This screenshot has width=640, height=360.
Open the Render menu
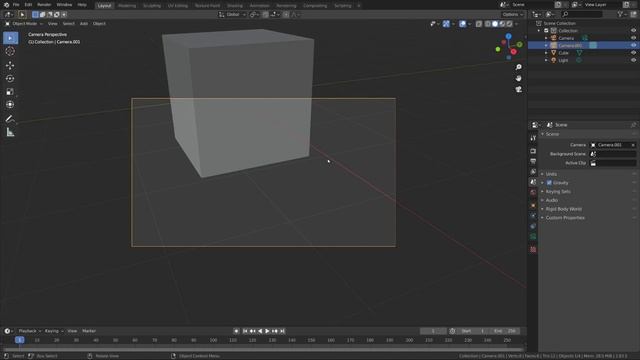pyautogui.click(x=44, y=5)
